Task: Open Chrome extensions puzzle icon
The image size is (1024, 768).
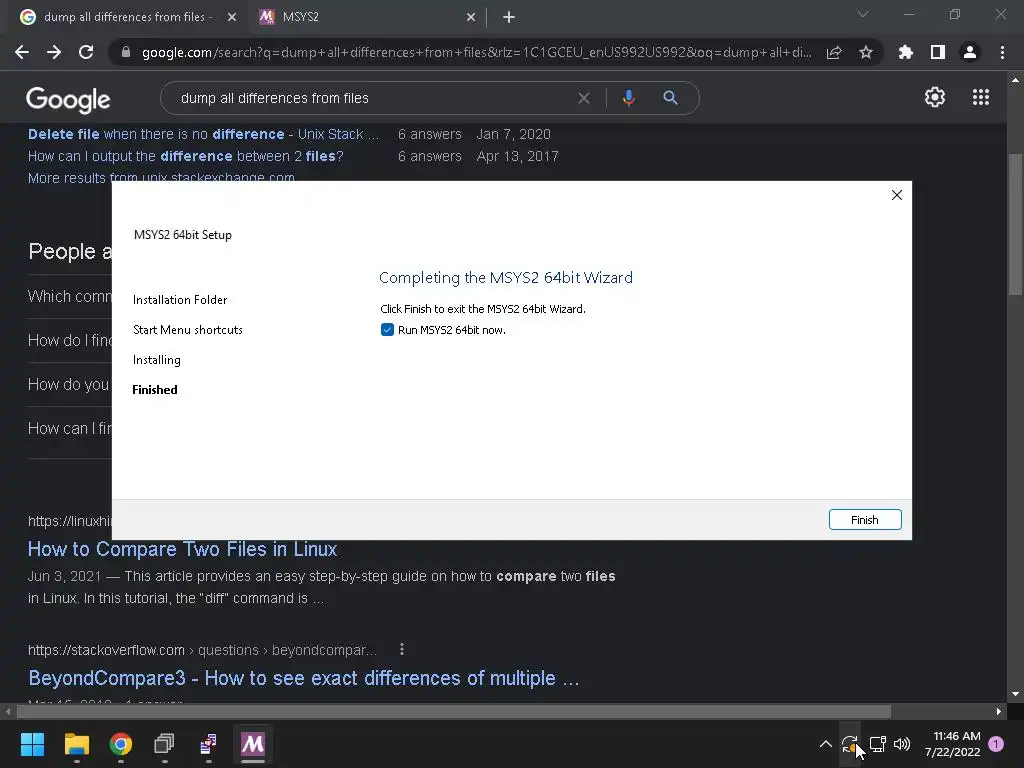Action: tap(906, 52)
